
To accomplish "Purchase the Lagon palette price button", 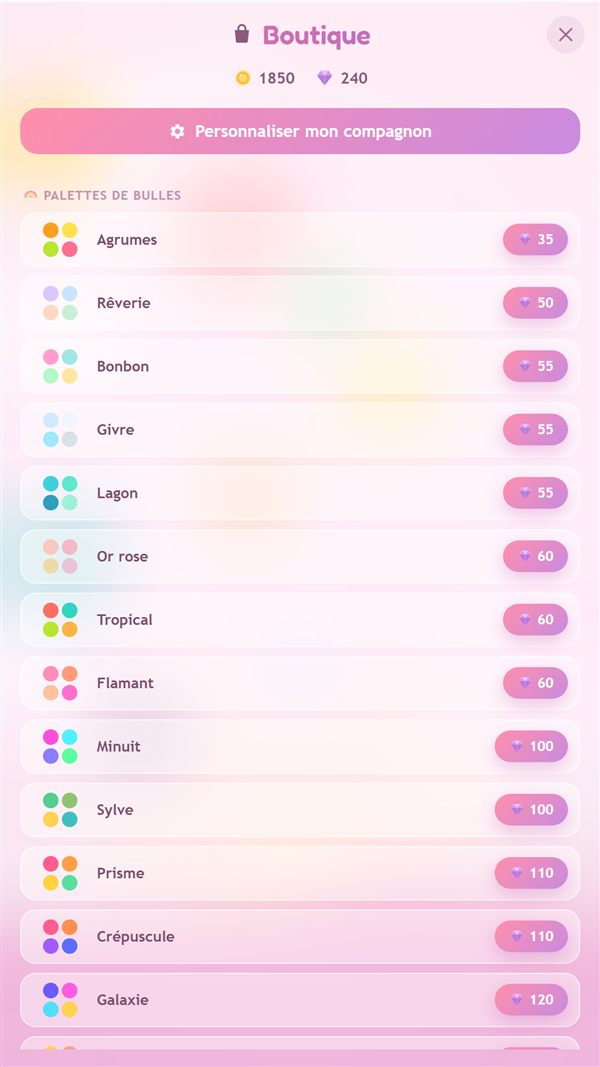I will click(535, 493).
